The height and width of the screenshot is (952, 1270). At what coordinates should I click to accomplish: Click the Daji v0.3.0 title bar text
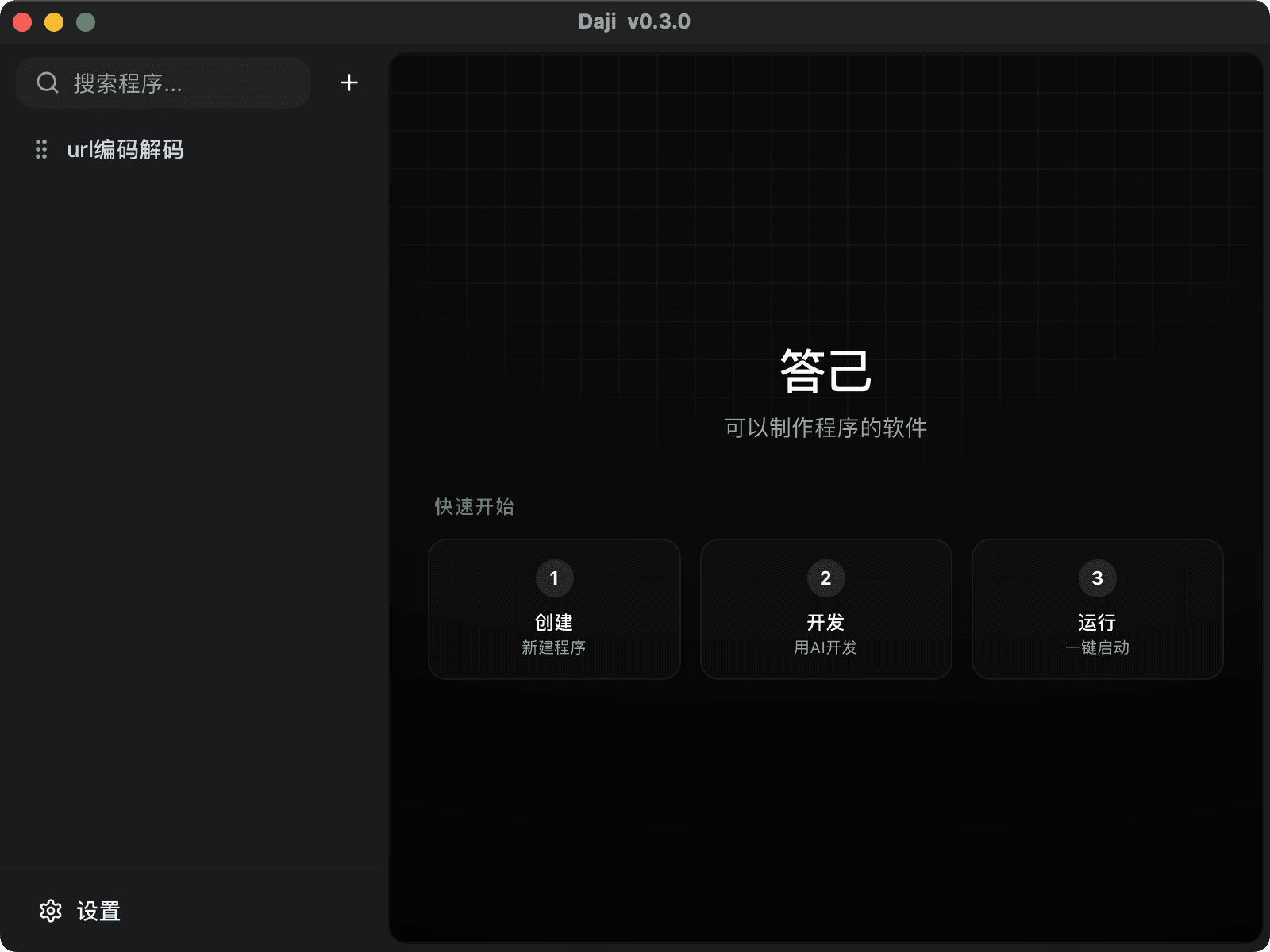pyautogui.click(x=634, y=21)
